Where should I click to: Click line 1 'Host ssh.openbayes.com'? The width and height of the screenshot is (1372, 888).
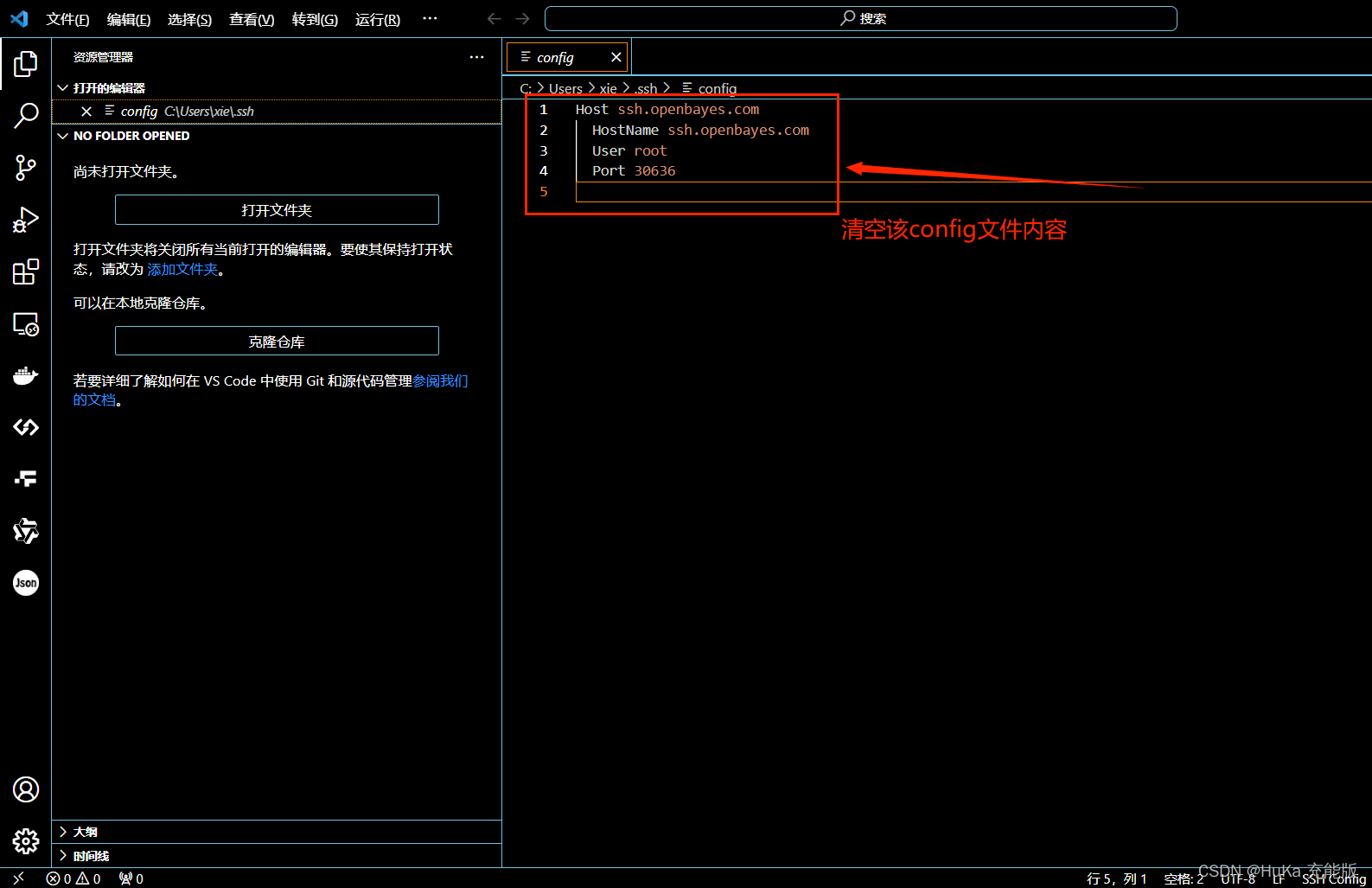point(667,110)
